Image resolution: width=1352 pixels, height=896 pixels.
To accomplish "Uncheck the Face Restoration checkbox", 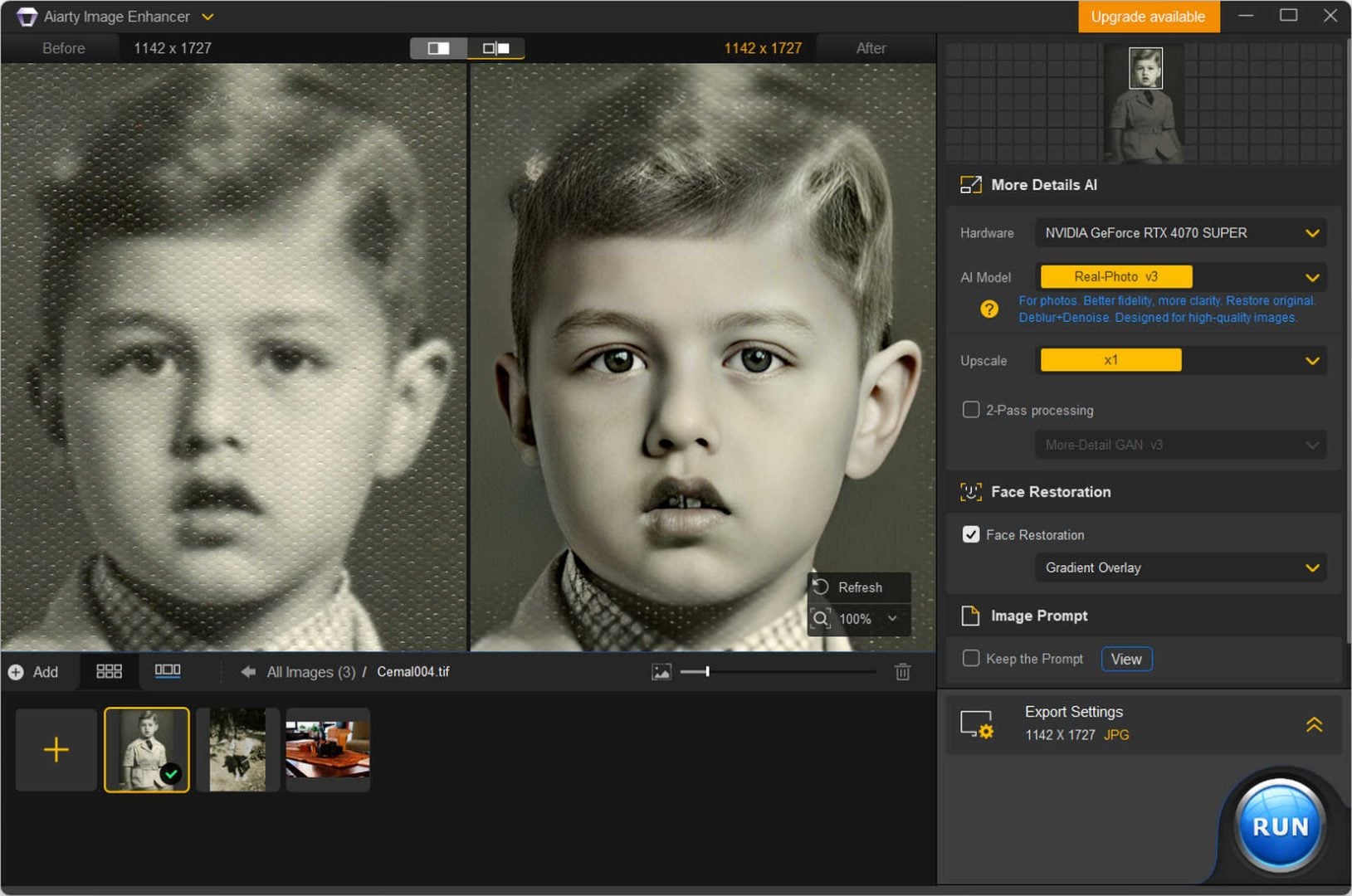I will click(x=970, y=534).
